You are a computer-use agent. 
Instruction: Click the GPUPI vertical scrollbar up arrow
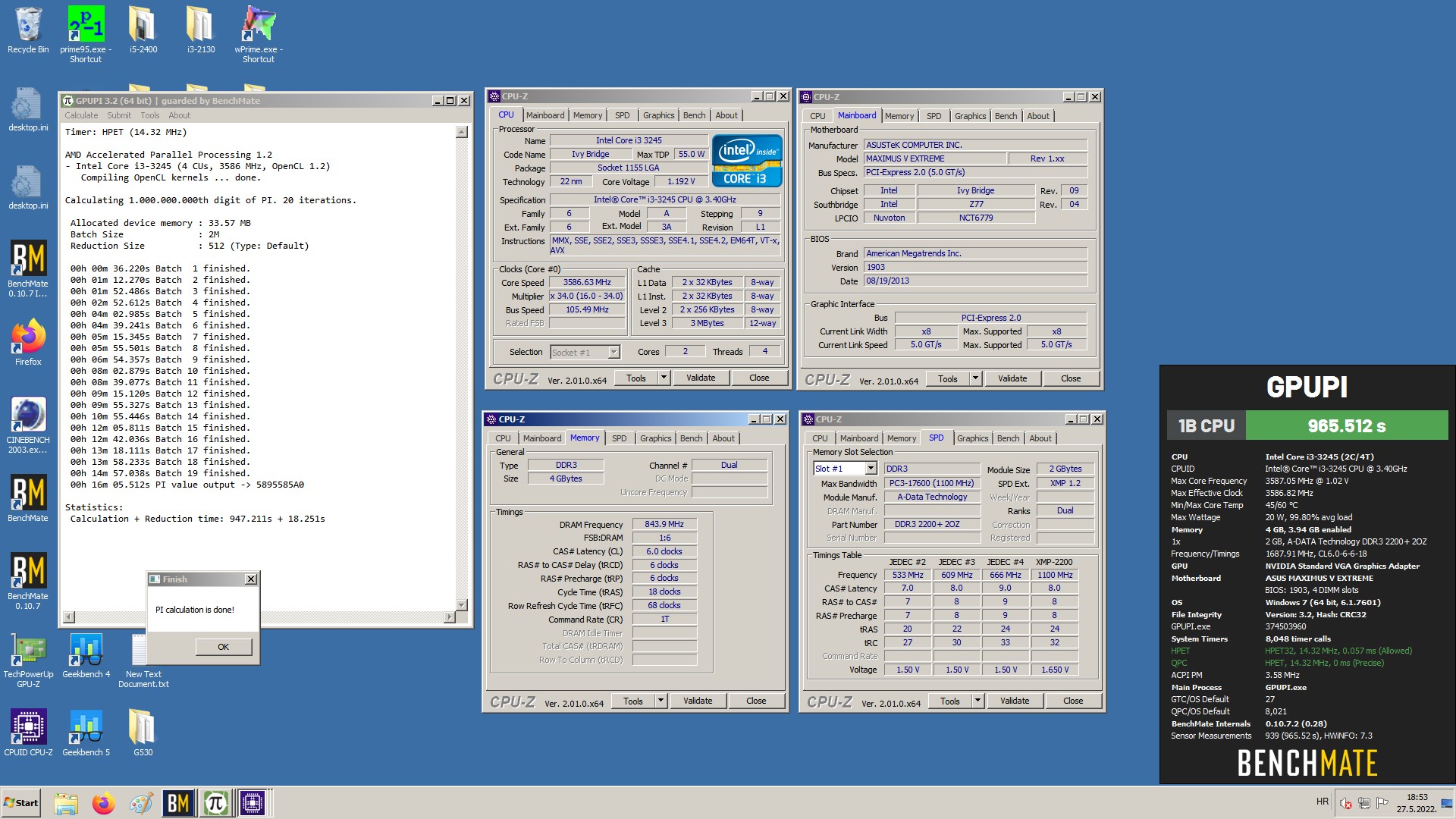click(x=461, y=132)
